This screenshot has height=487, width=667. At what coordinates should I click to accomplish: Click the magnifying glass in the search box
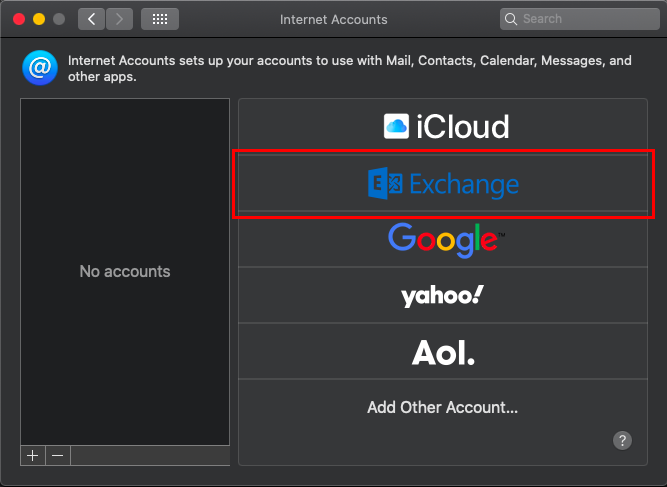pos(512,19)
